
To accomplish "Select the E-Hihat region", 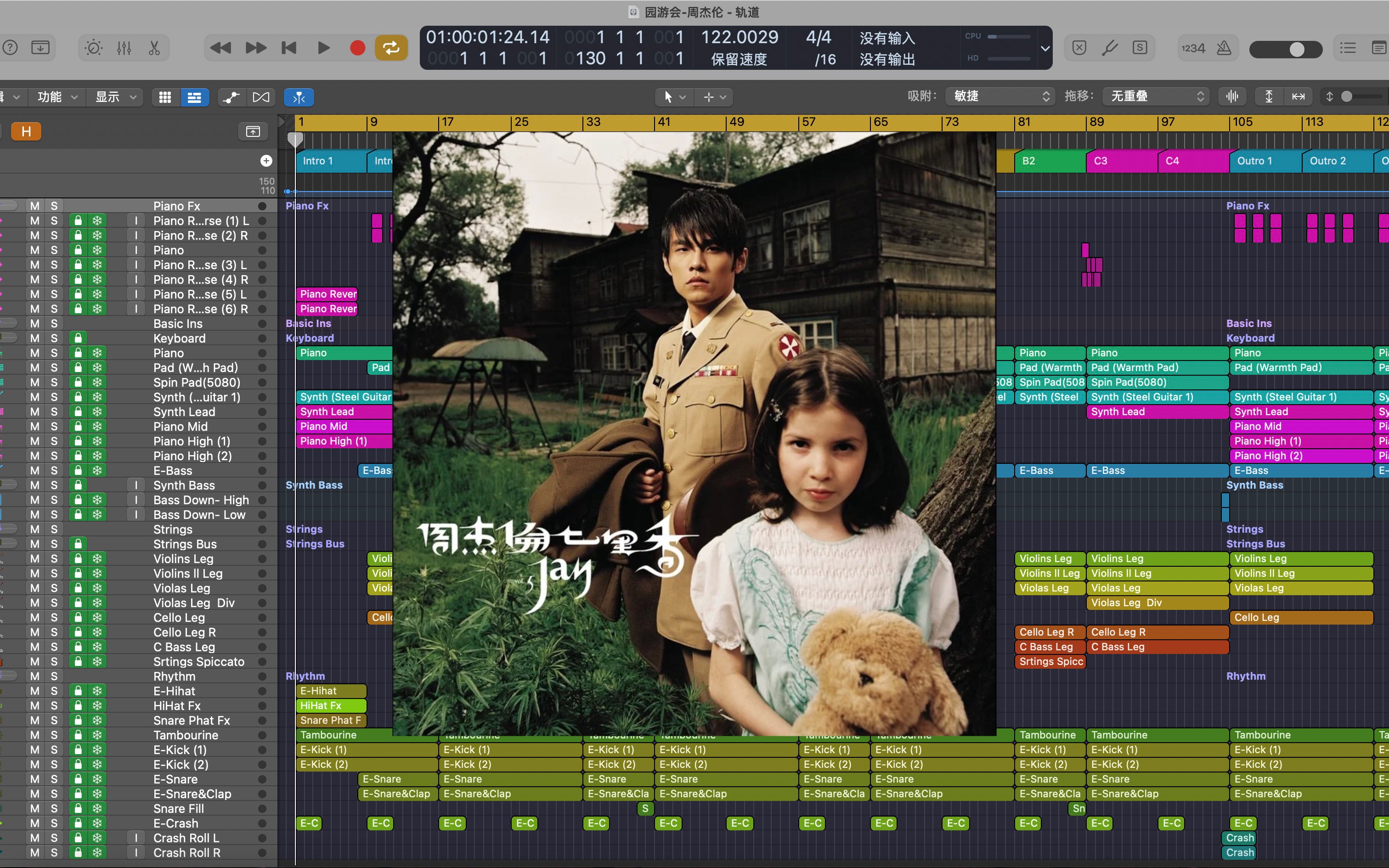I will pyautogui.click(x=331, y=691).
